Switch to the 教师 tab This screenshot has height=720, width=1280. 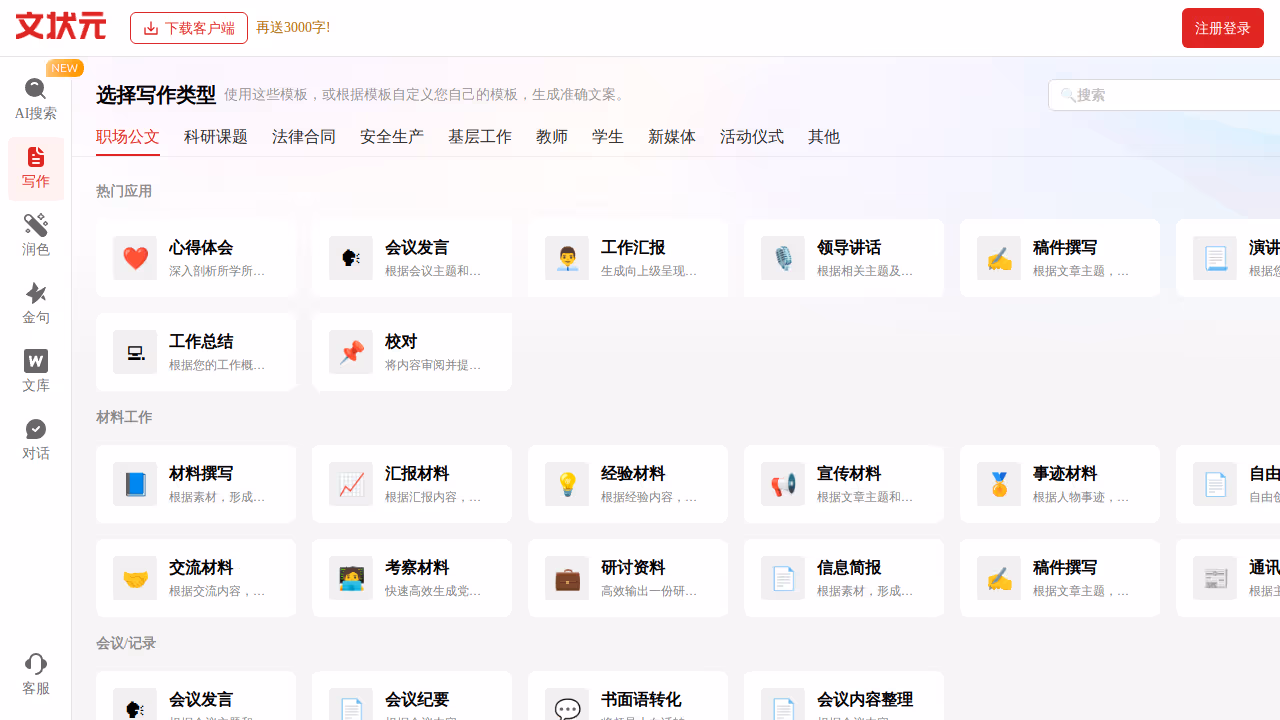552,137
